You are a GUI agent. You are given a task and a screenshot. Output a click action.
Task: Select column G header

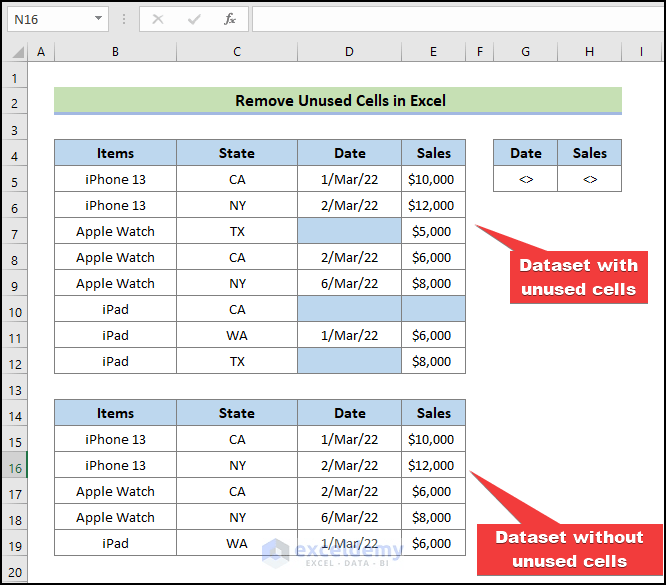[525, 52]
